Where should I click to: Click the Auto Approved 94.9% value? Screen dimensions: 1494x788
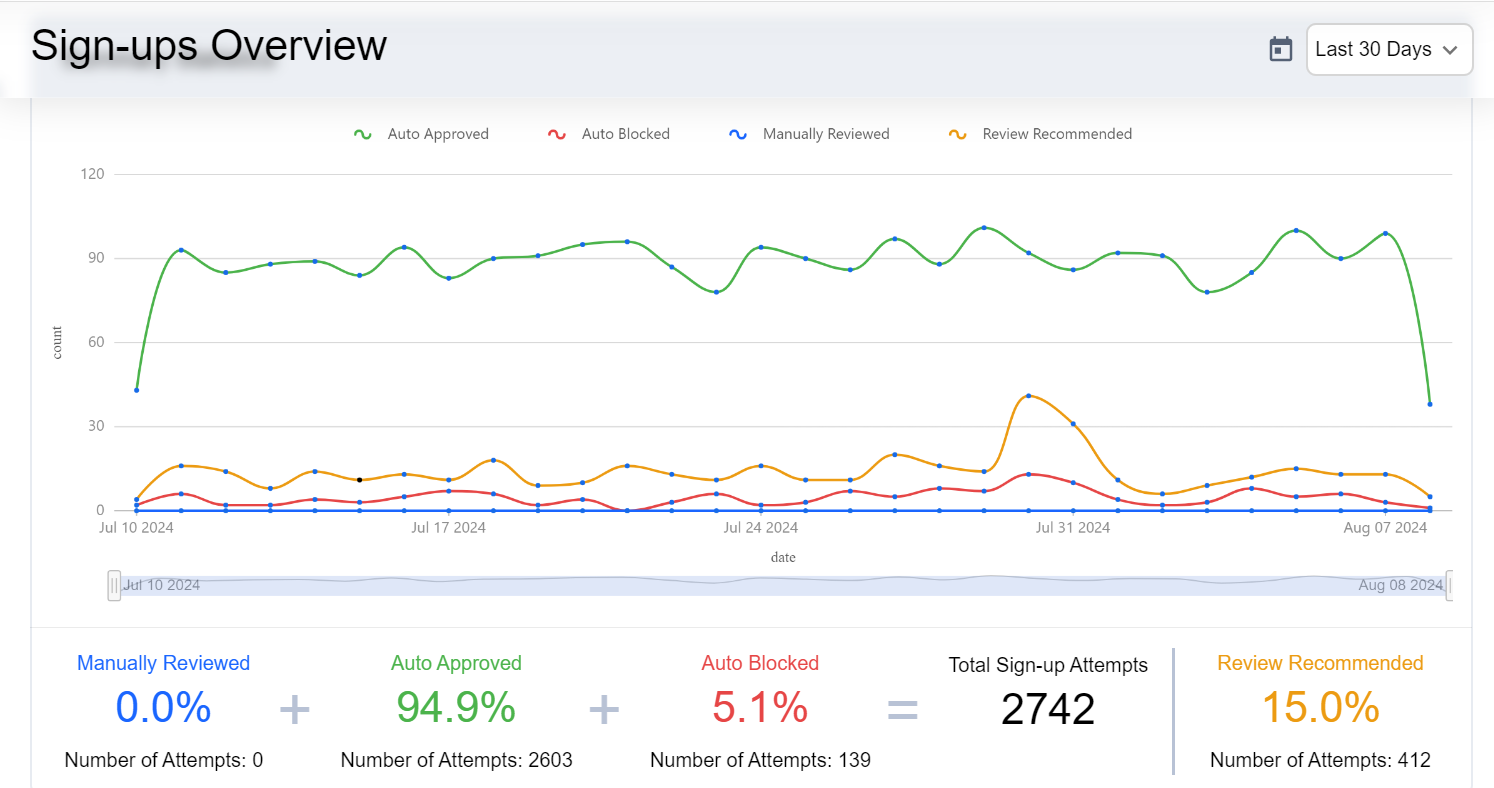pos(456,708)
